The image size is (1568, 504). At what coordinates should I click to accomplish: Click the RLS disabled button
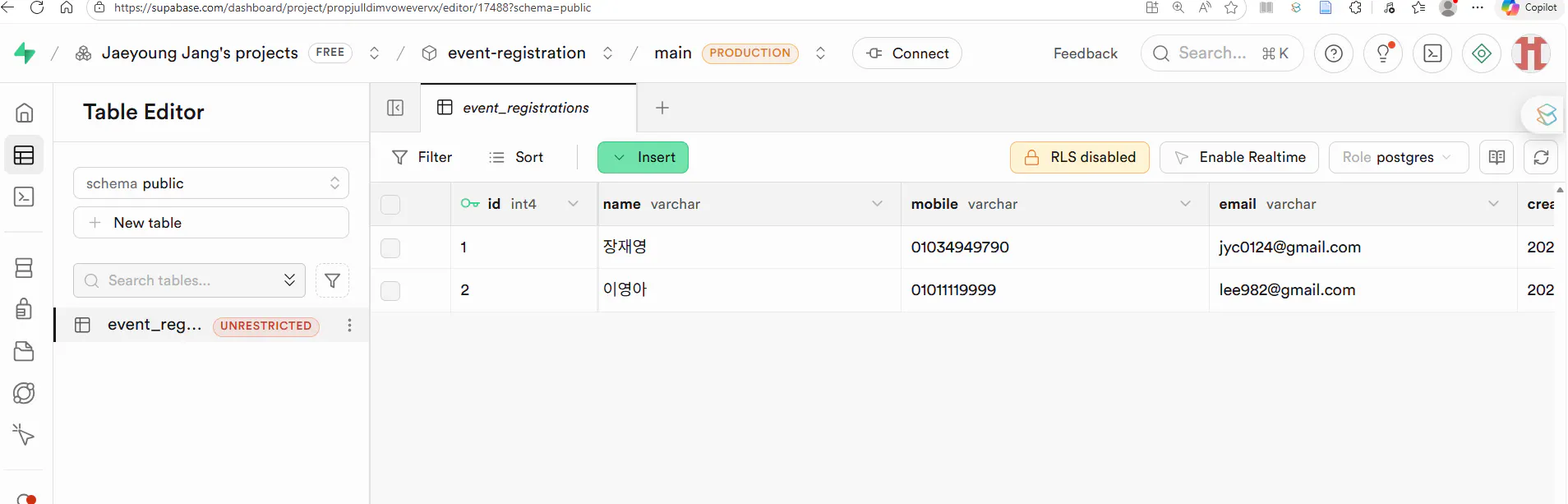coord(1079,157)
